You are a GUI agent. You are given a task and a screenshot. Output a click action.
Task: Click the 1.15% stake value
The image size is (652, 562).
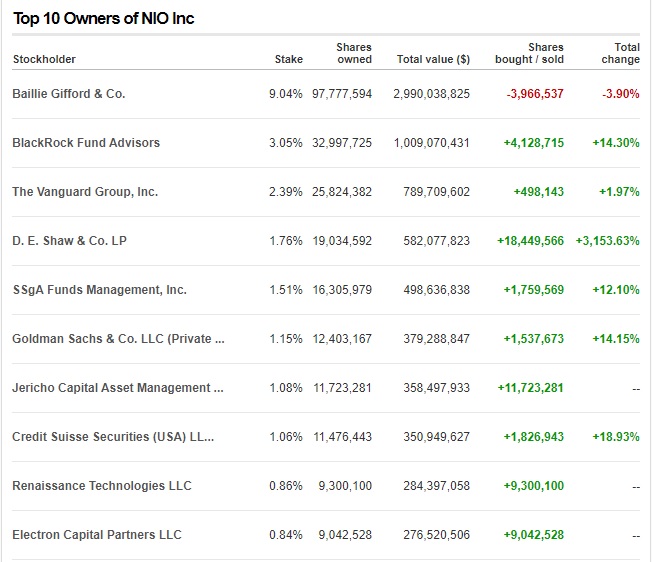coord(286,339)
